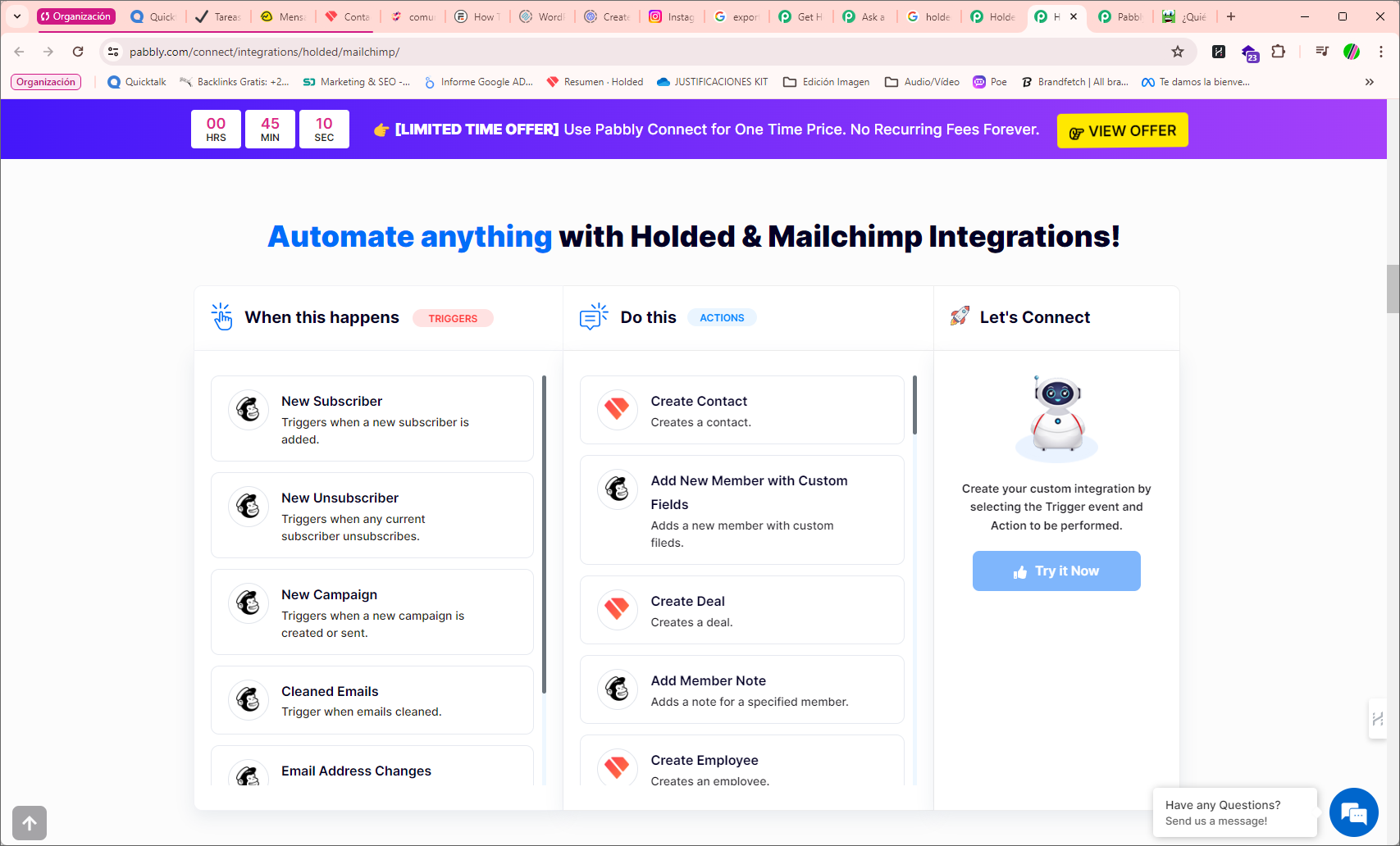Click the Mailchimp icon beside New Unsubscriber
This screenshot has width=1400, height=846.
pyautogui.click(x=249, y=506)
